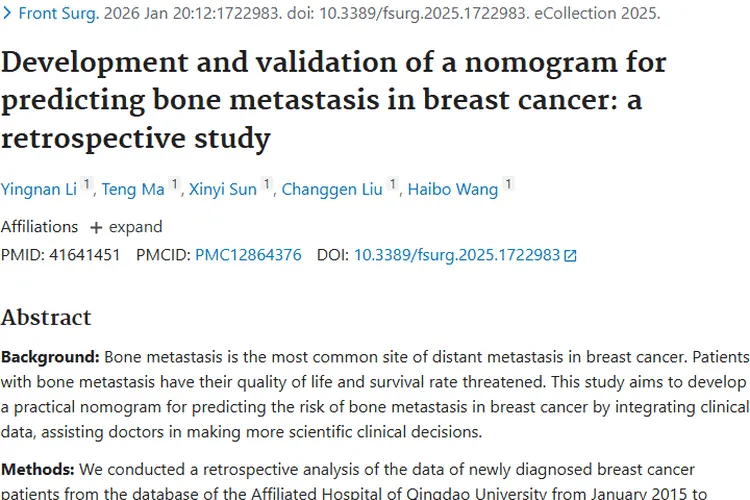Viewport: 750px width, 500px height.
Task: Click the Abstract section heading
Action: pos(46,317)
